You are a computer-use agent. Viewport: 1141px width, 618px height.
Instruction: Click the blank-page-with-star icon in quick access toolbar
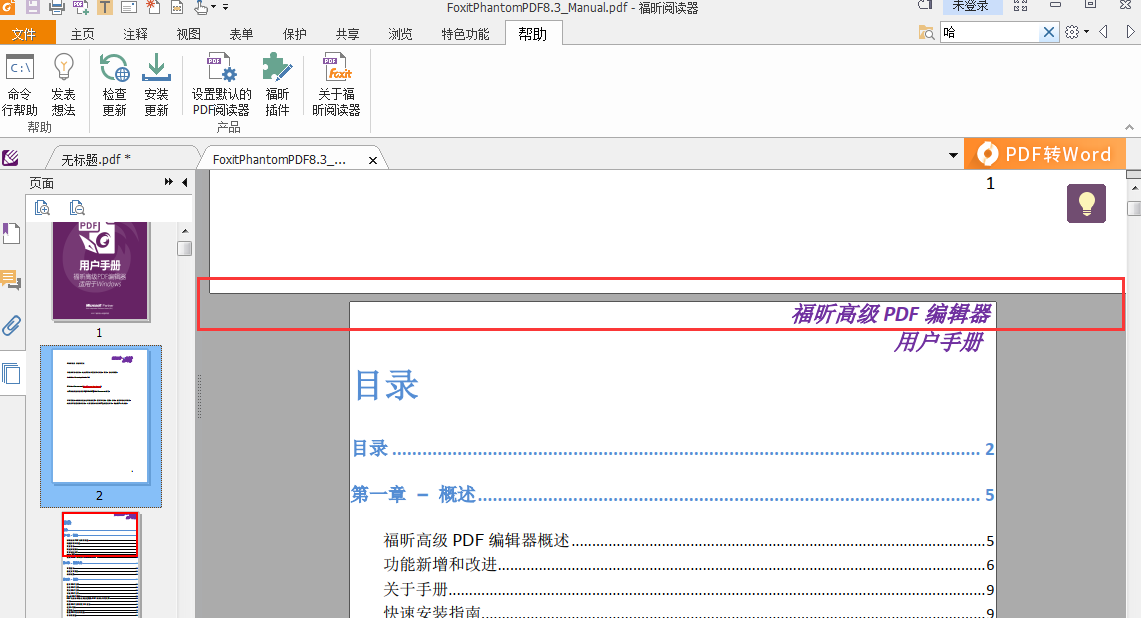[x=153, y=7]
